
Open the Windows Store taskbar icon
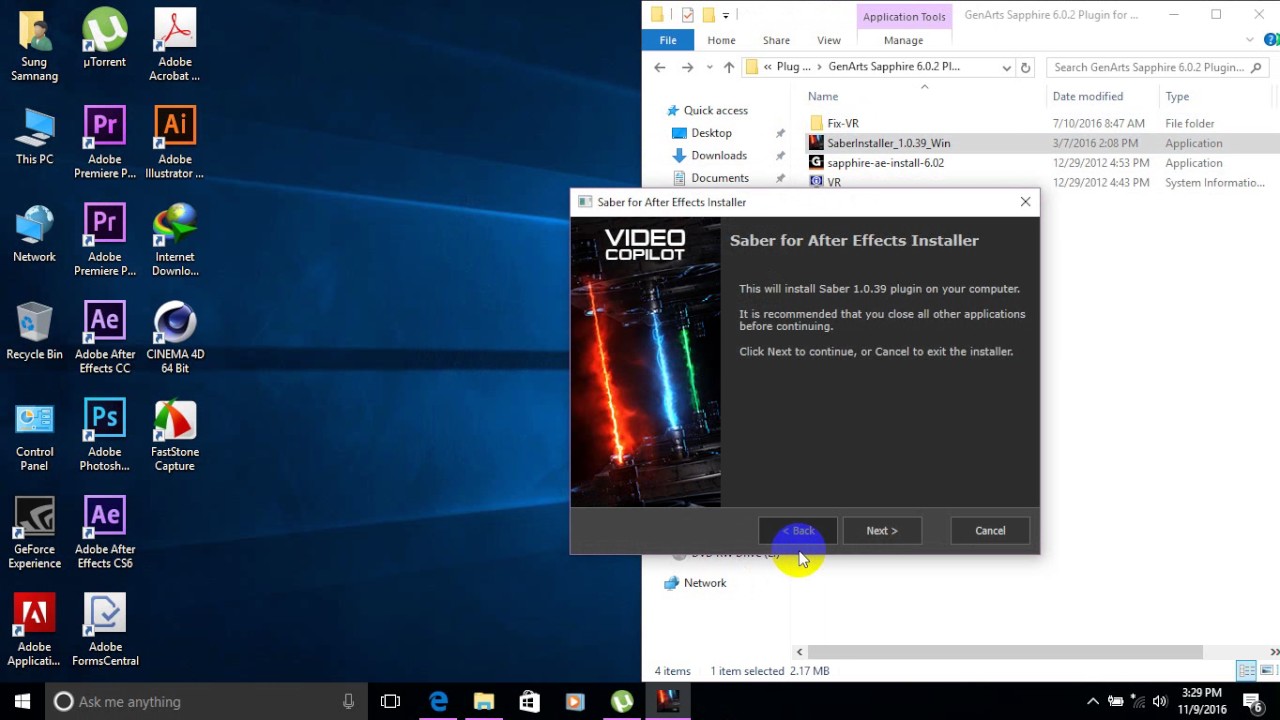pos(529,701)
